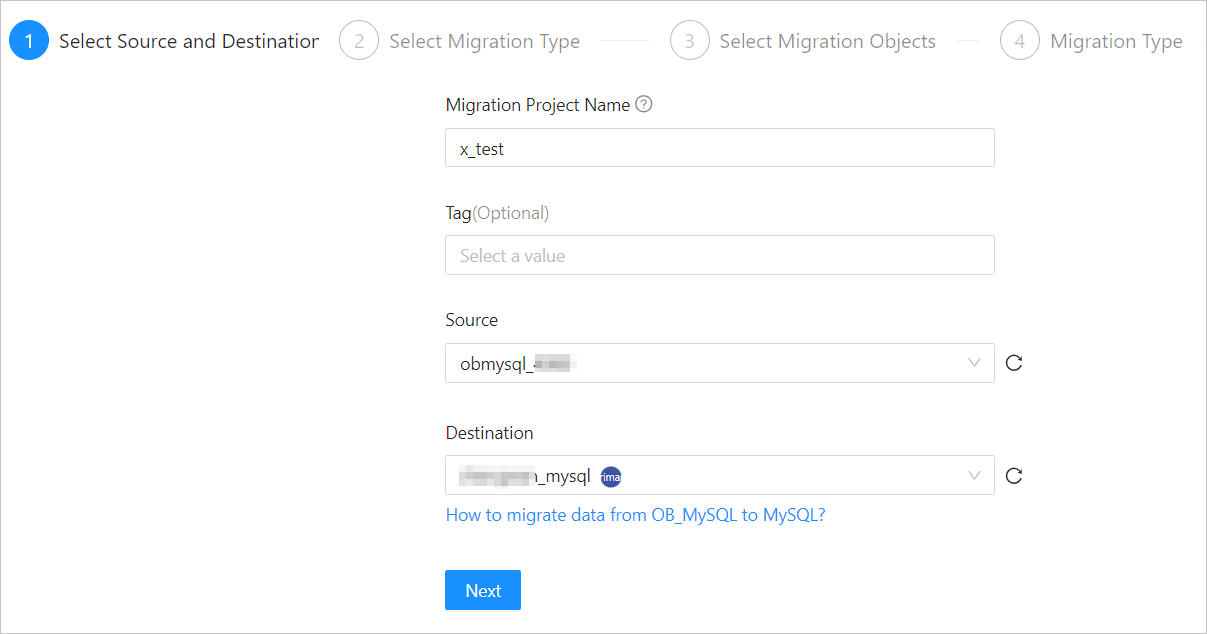The image size is (1207, 634).
Task: Jump to final 'Migration Type' step label
Action: [x=1116, y=41]
